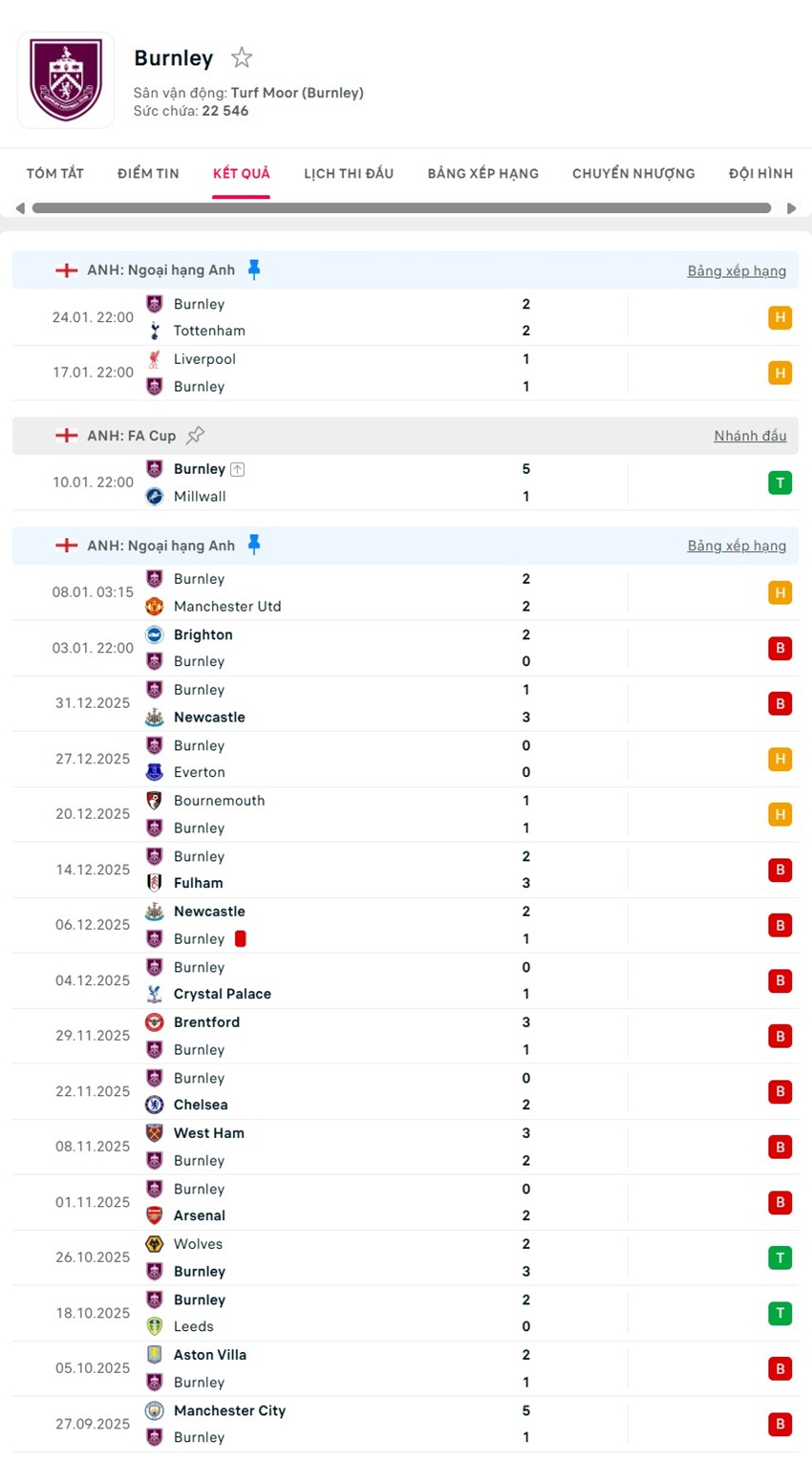The width and height of the screenshot is (812, 1461).
Task: Click the horizontal tab scrollbar track
Action: coord(401,208)
